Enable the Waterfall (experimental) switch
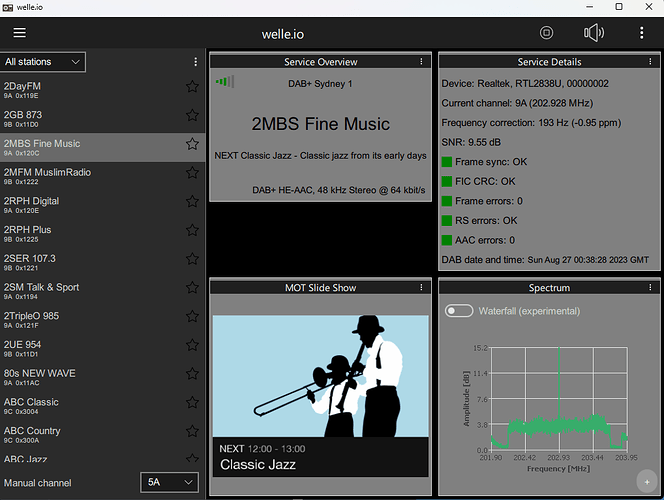The width and height of the screenshot is (664, 500). click(x=459, y=311)
